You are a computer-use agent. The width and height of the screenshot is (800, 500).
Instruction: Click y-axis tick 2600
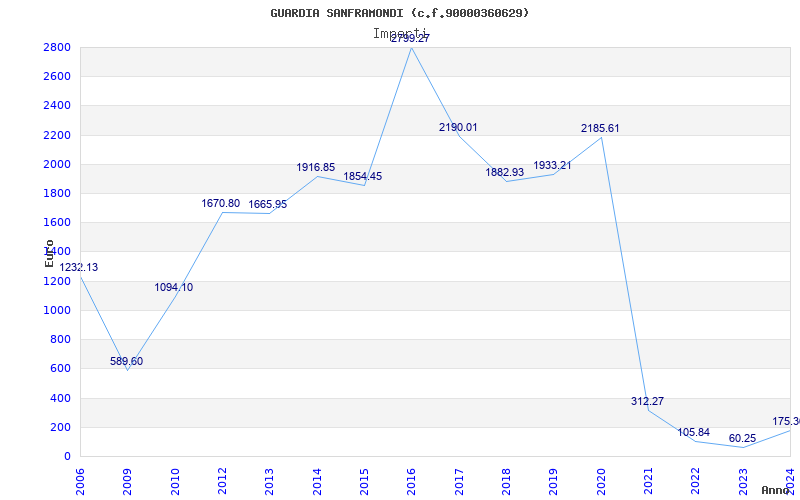click(x=57, y=77)
